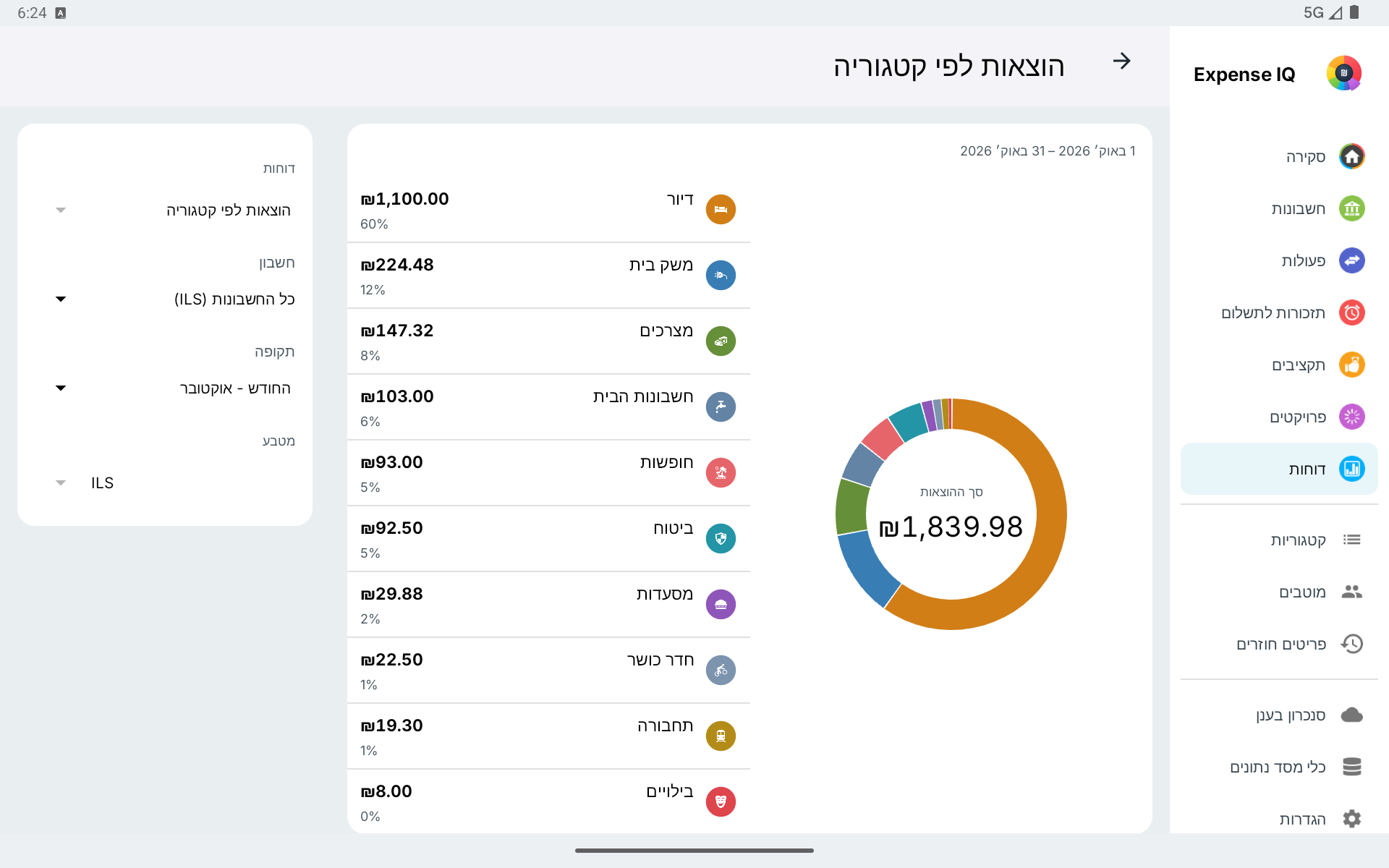Screen dimensions: 1389x868
Task: Open the מצרכים groceries row
Action: (548, 341)
